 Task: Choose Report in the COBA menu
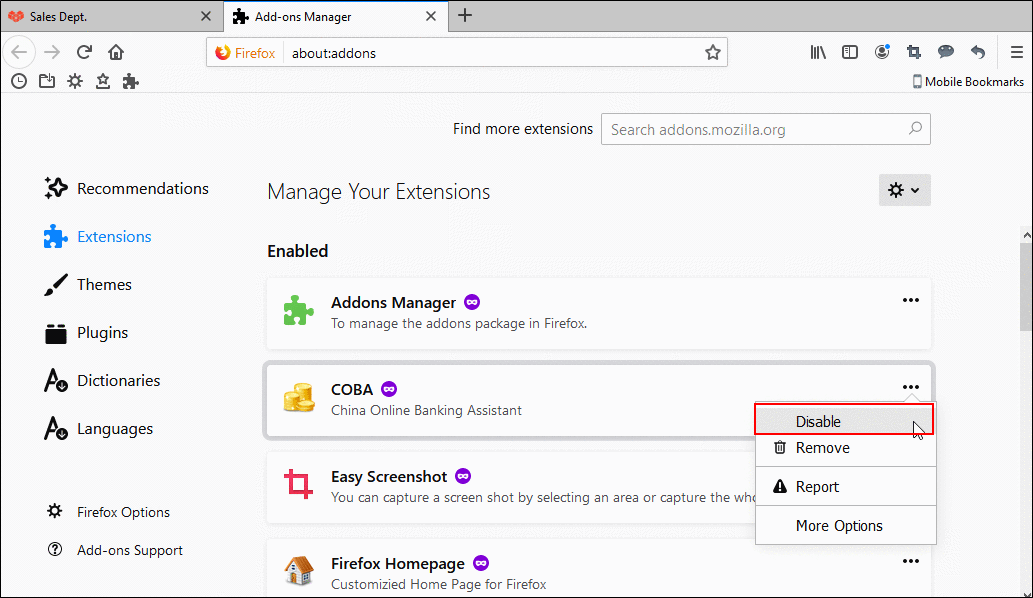pos(845,487)
